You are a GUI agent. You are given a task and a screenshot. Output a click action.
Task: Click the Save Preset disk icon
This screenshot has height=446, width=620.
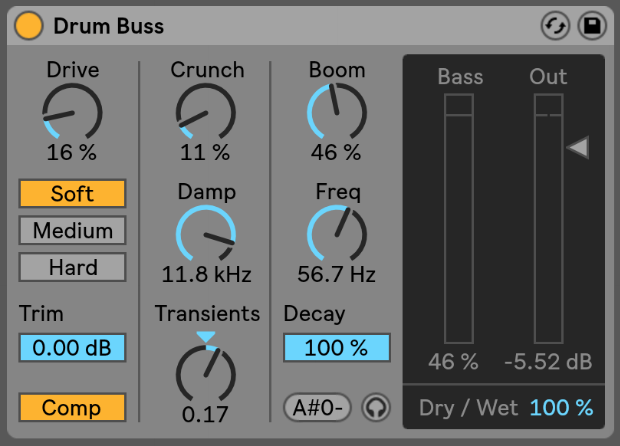[592, 26]
